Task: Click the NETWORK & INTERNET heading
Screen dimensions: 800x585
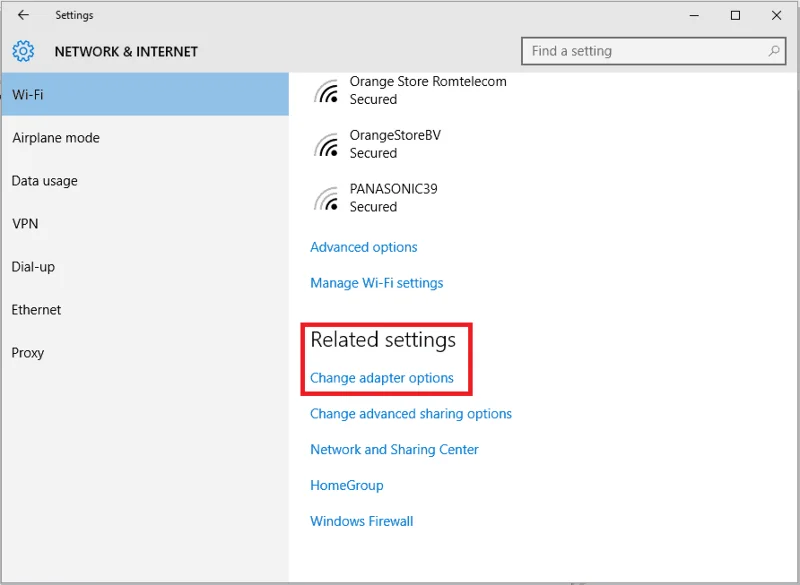Action: 126,52
